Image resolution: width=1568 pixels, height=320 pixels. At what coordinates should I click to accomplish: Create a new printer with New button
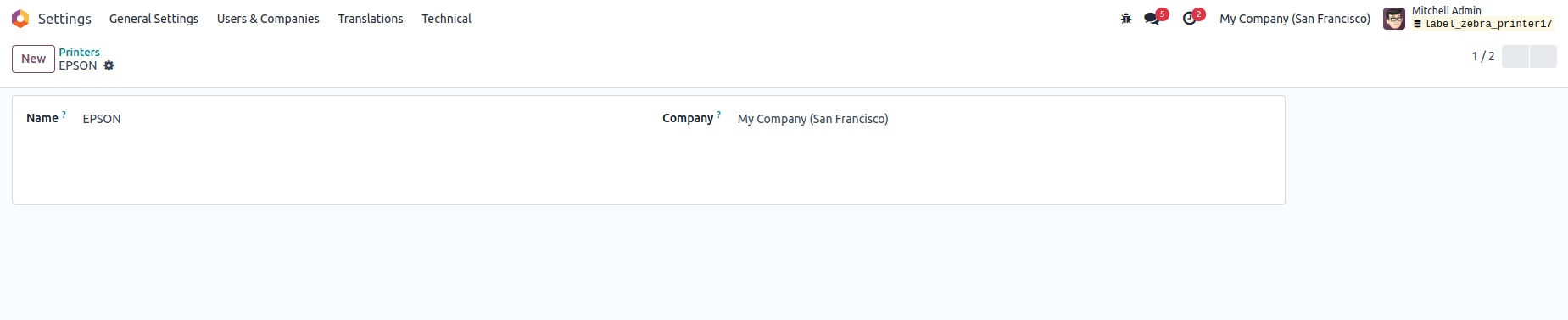(33, 59)
